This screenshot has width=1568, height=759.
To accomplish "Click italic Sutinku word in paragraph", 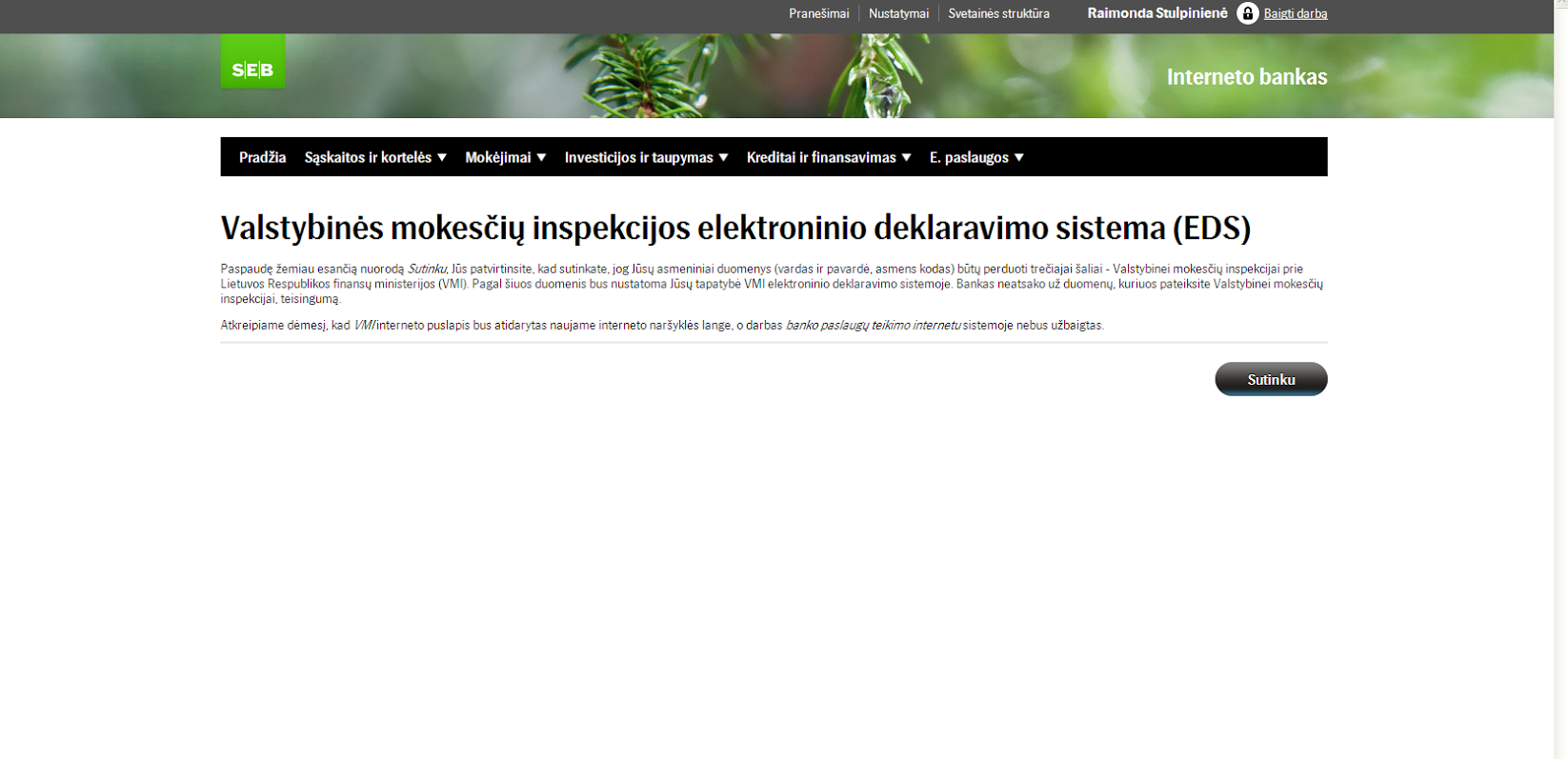I will pos(427,269).
